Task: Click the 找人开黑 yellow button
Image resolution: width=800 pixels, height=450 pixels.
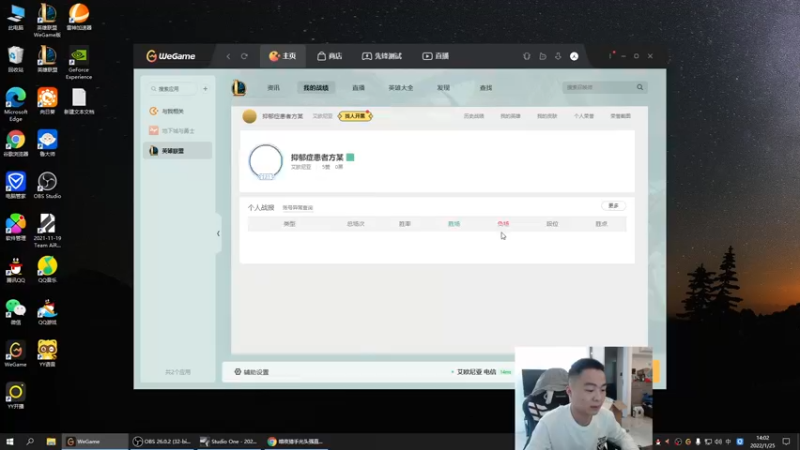Action: (355, 116)
